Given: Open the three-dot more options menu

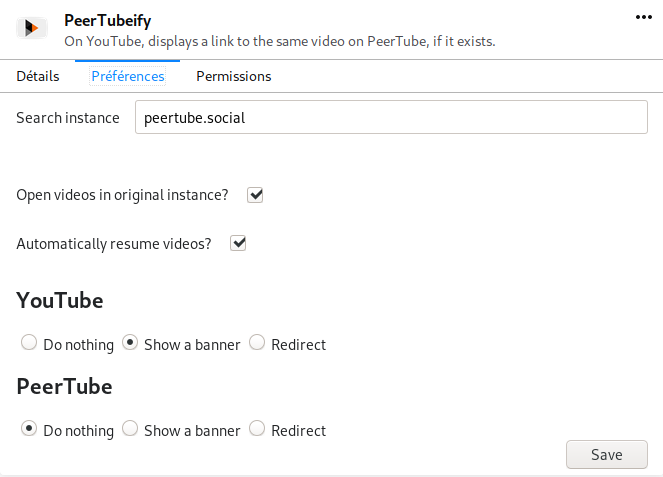Looking at the screenshot, I should (x=644, y=17).
